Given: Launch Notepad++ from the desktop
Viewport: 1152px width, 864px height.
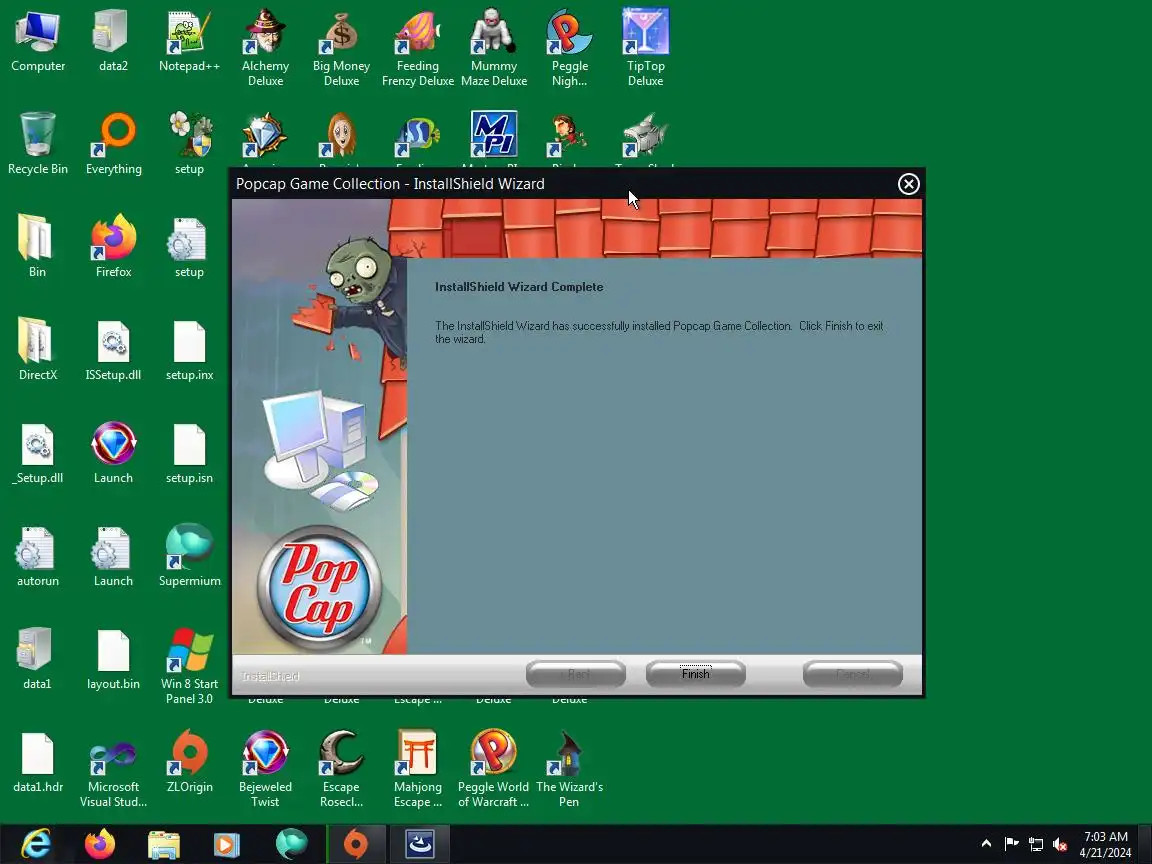Looking at the screenshot, I should pyautogui.click(x=189, y=42).
